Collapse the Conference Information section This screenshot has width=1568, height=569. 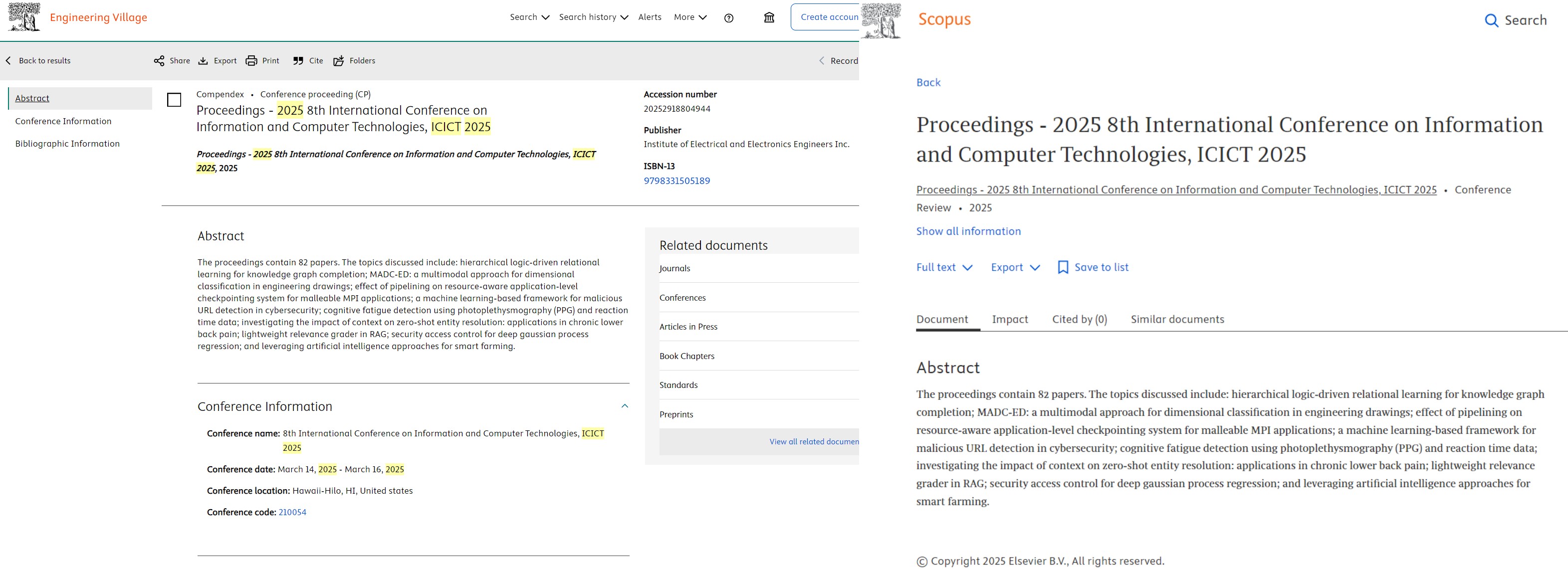pos(625,406)
